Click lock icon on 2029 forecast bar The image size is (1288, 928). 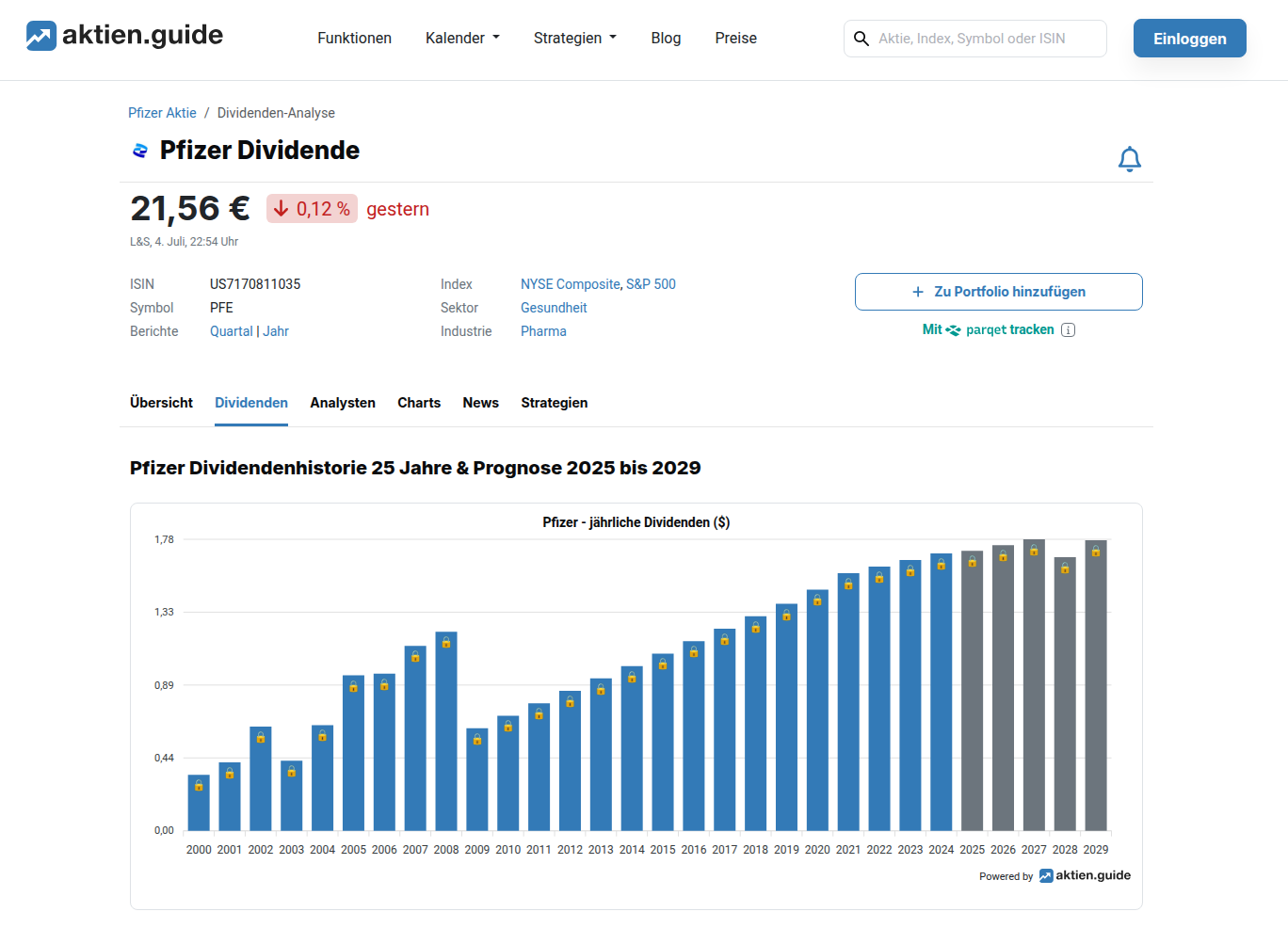(x=1096, y=551)
